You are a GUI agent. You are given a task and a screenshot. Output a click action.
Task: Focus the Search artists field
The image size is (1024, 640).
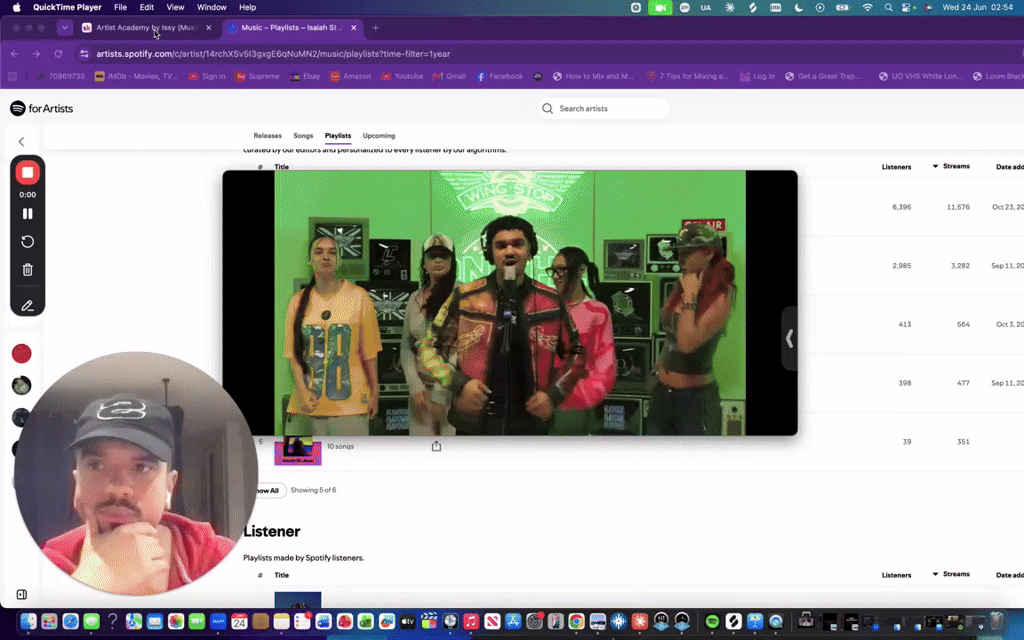coord(603,108)
